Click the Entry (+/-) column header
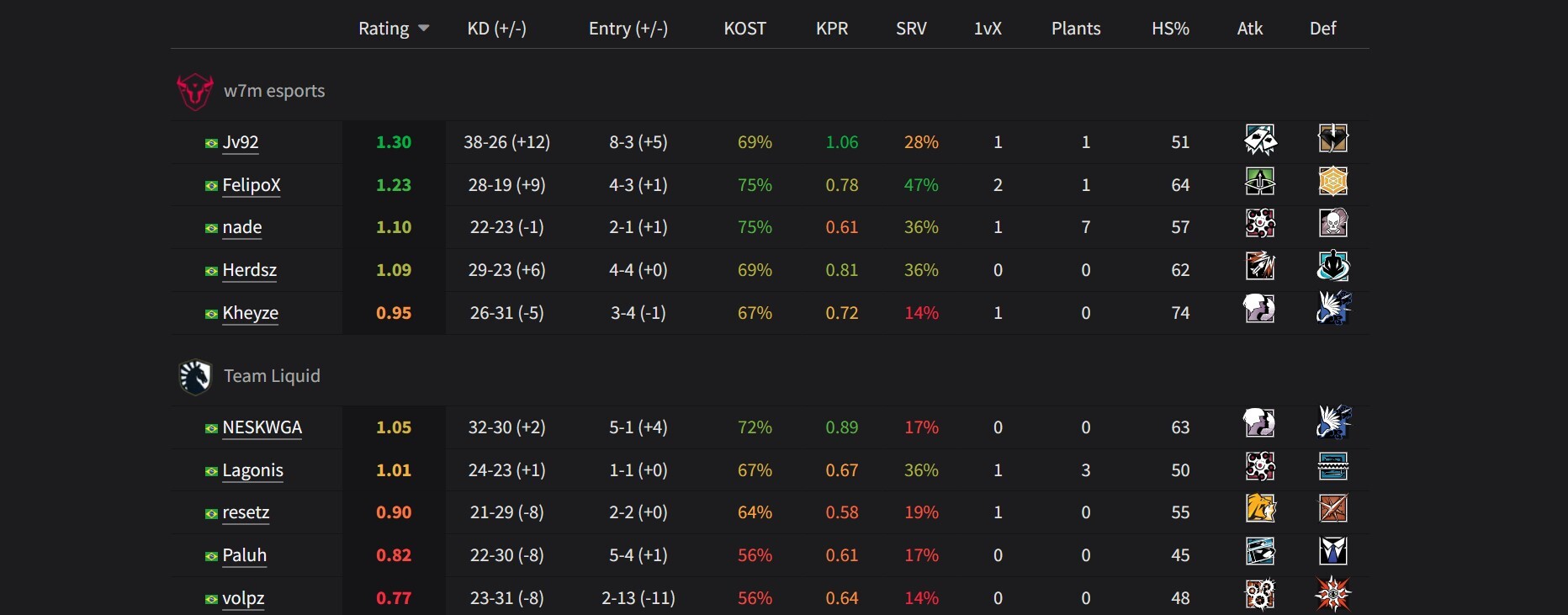This screenshot has height=615, width=1568. (628, 29)
